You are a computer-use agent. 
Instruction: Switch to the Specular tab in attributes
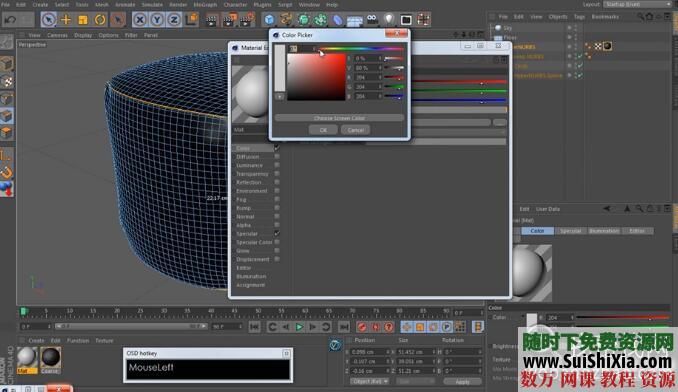[x=570, y=231]
